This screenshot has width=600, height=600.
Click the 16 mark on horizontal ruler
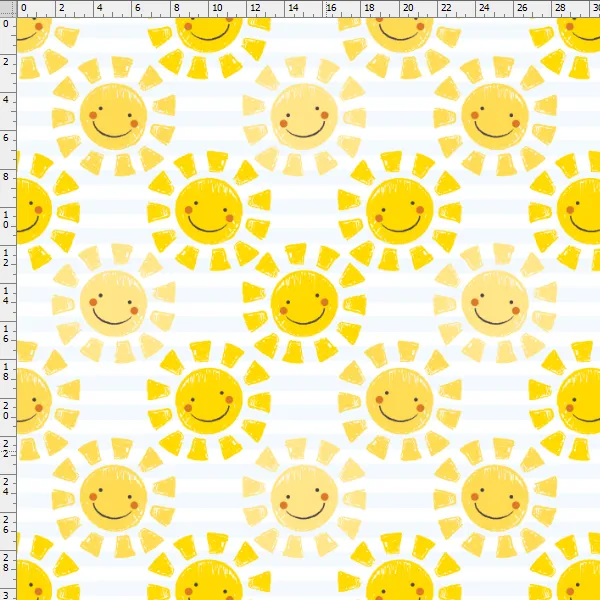tap(331, 7)
